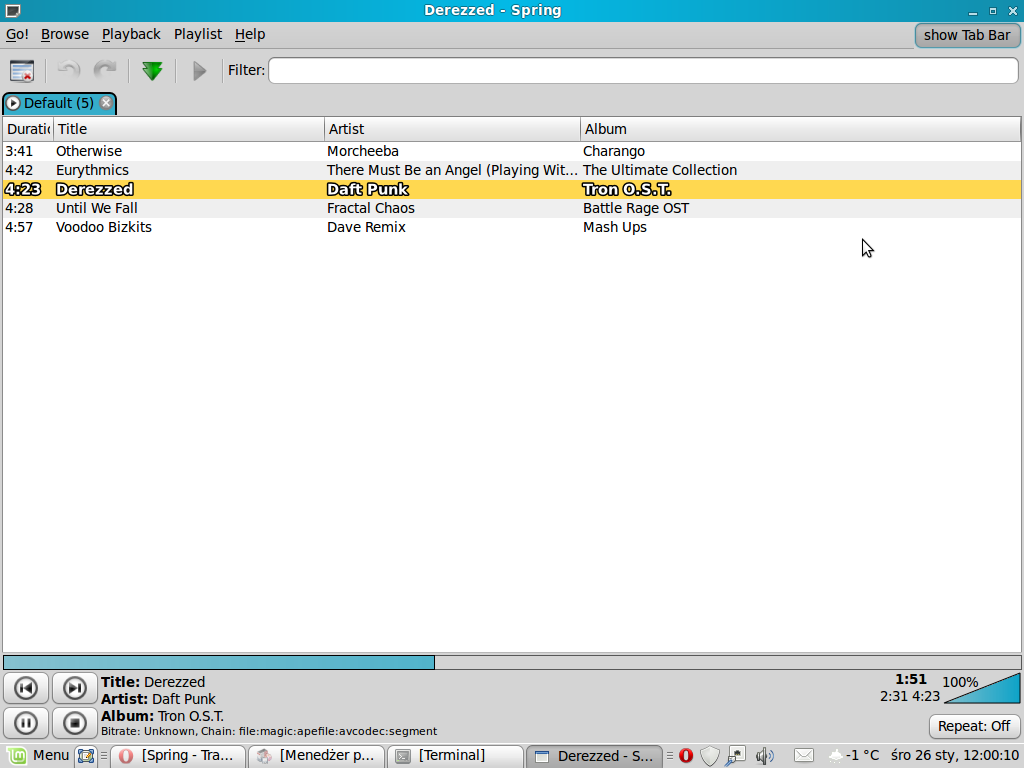Click the Mash Ups album cell

(615, 227)
